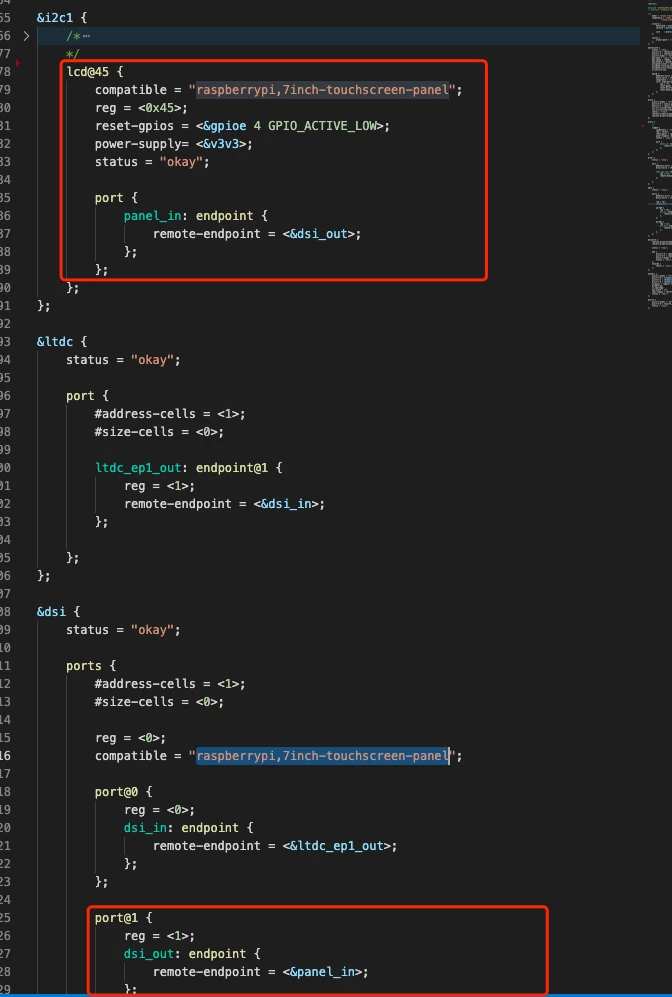Click the "port@1 {" line
This screenshot has width=672, height=997.
(x=123, y=918)
